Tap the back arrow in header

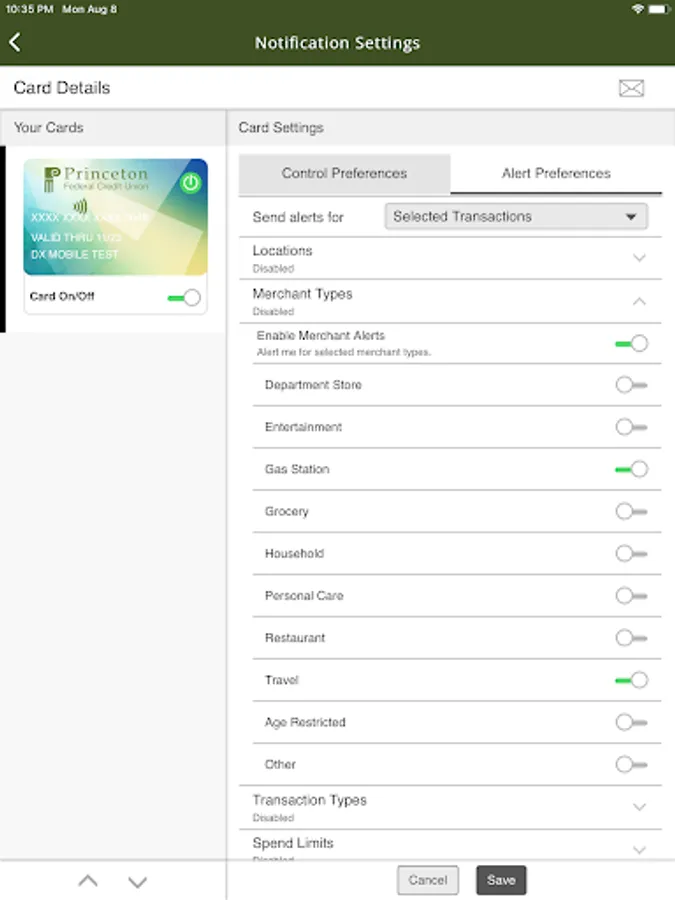point(15,42)
